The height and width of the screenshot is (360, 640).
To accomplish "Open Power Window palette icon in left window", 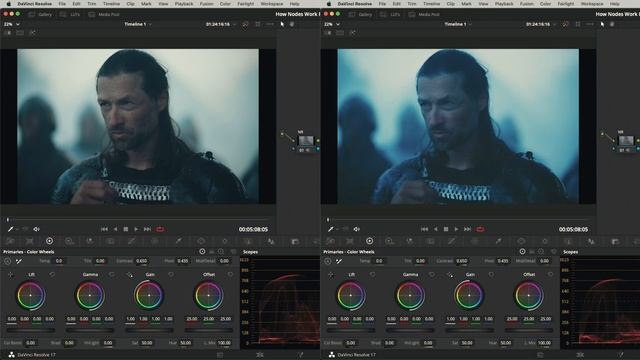I will 201,241.
